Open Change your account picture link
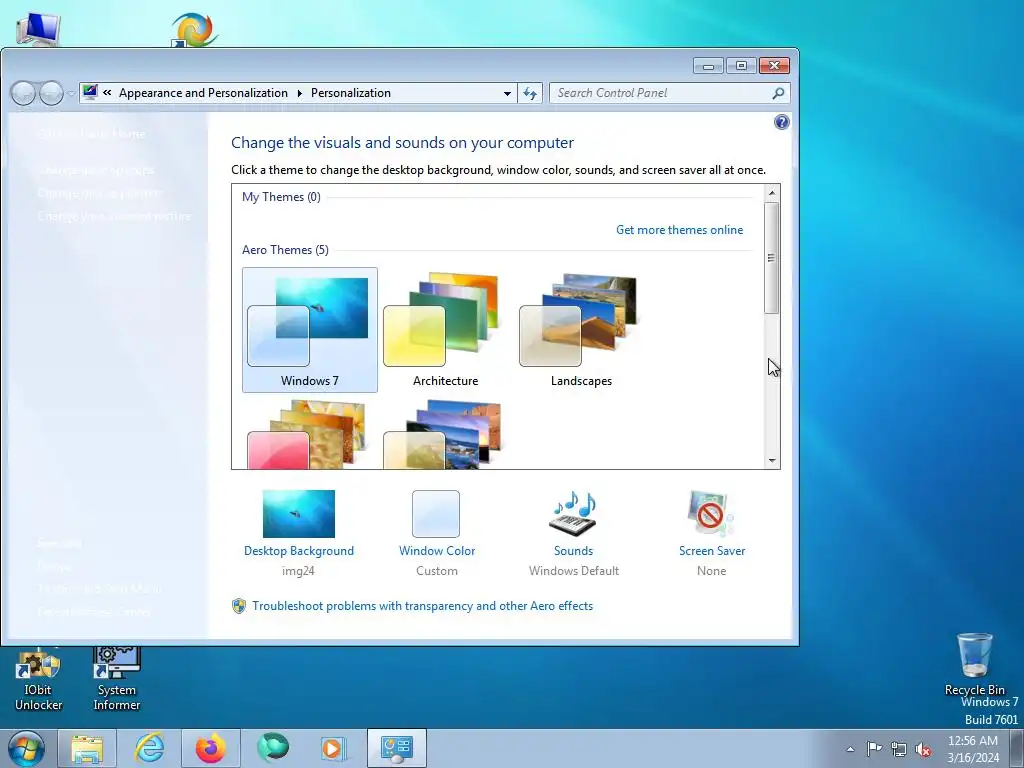The height and width of the screenshot is (768, 1024). (x=115, y=216)
